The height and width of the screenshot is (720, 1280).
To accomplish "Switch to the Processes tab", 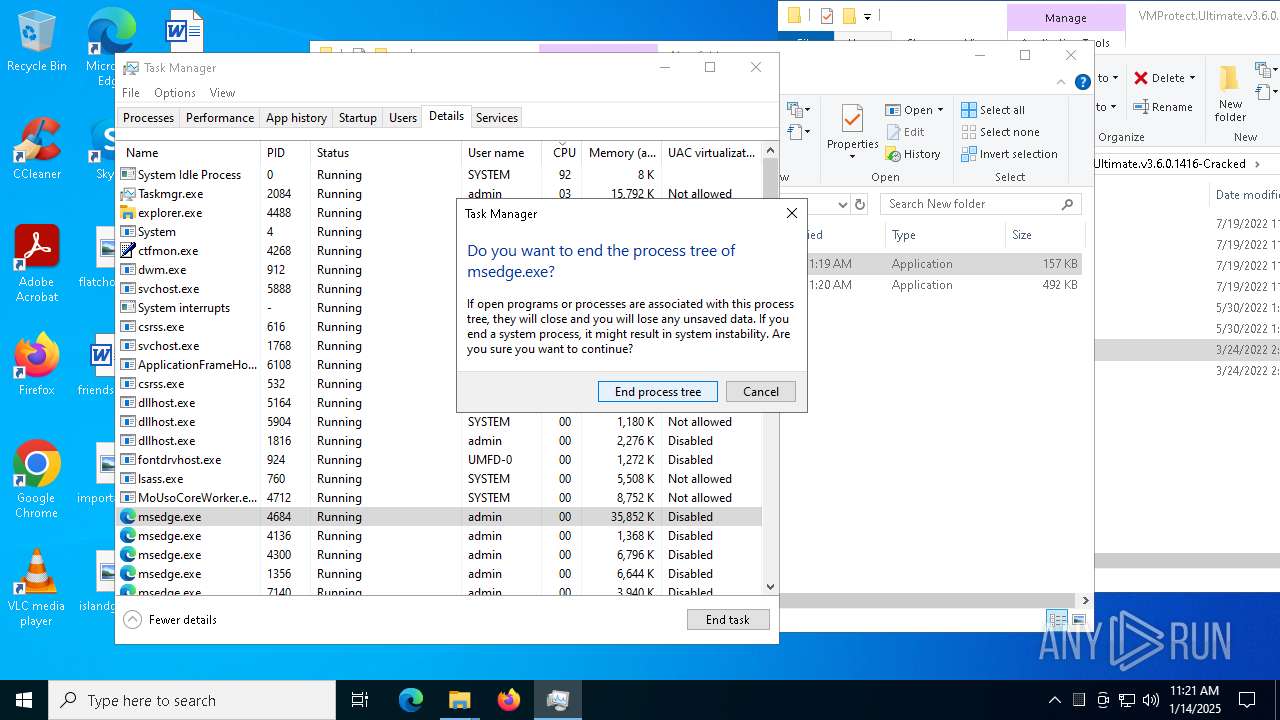I will [148, 118].
